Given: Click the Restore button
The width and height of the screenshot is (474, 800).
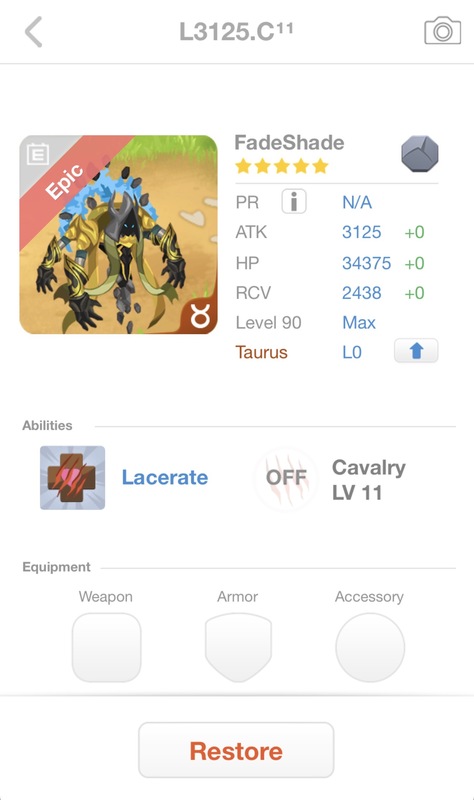Looking at the screenshot, I should (x=236, y=750).
